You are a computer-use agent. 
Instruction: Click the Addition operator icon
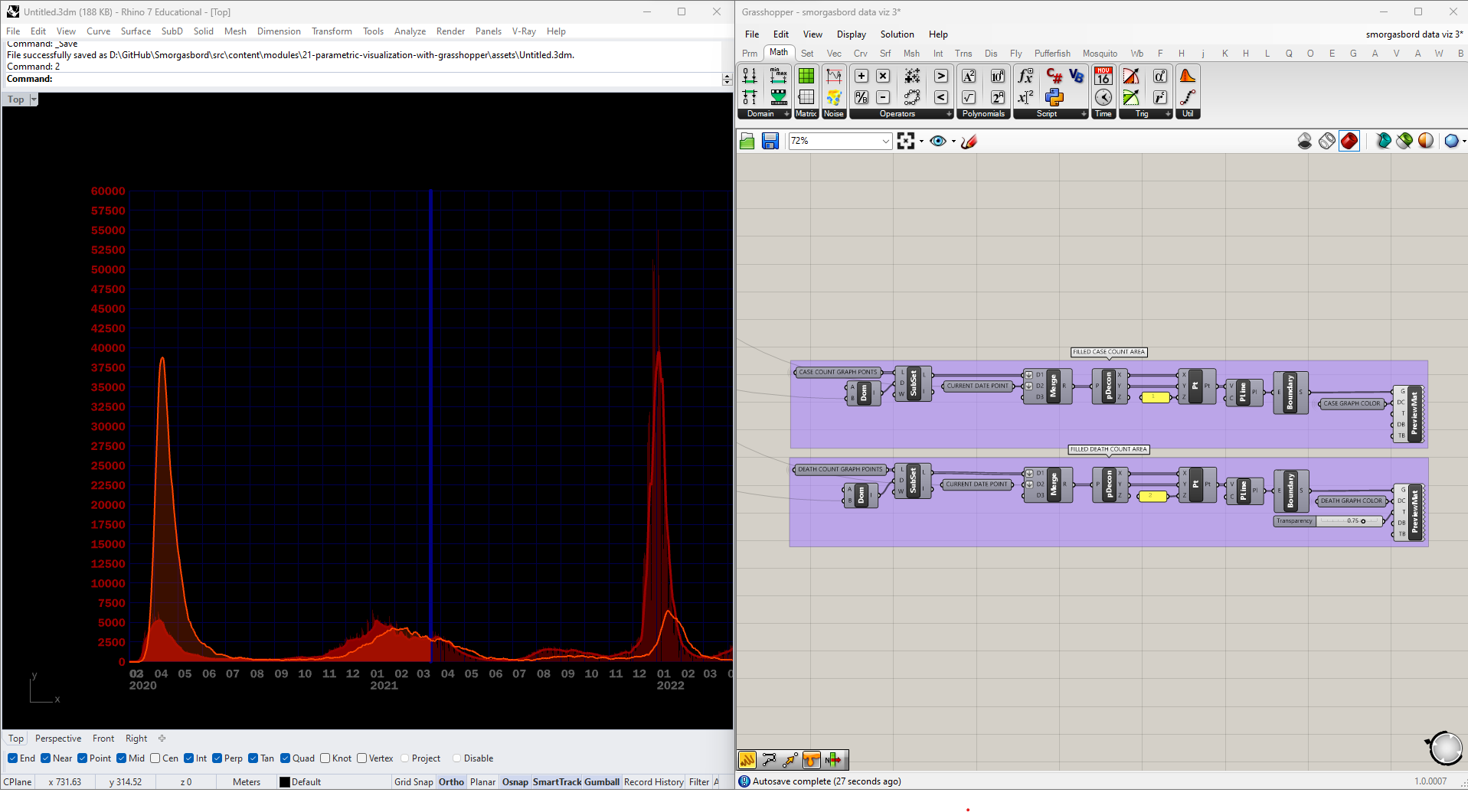point(862,76)
